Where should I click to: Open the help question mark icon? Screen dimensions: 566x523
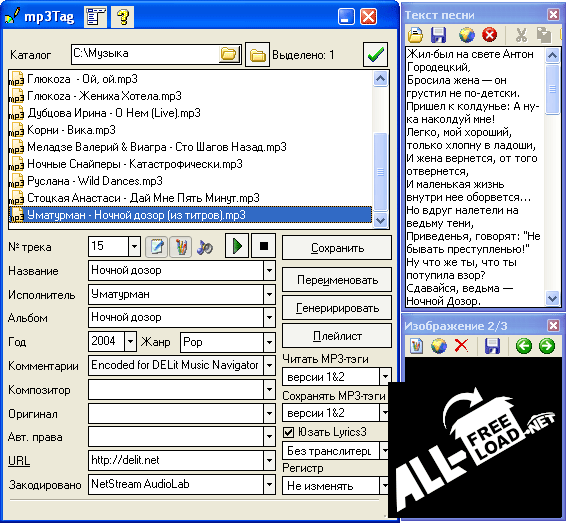(x=123, y=17)
